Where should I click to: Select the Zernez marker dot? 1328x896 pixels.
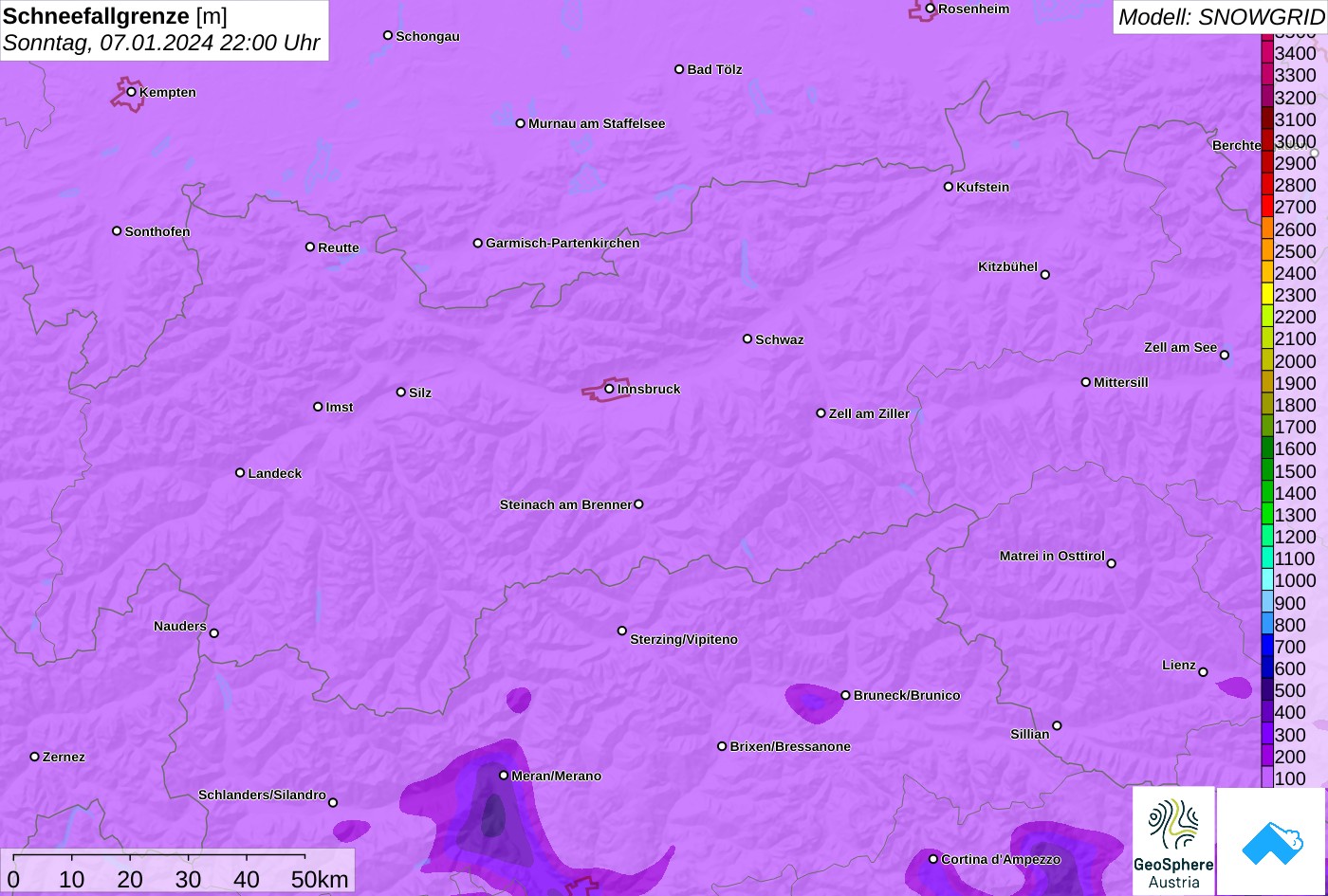[35, 757]
